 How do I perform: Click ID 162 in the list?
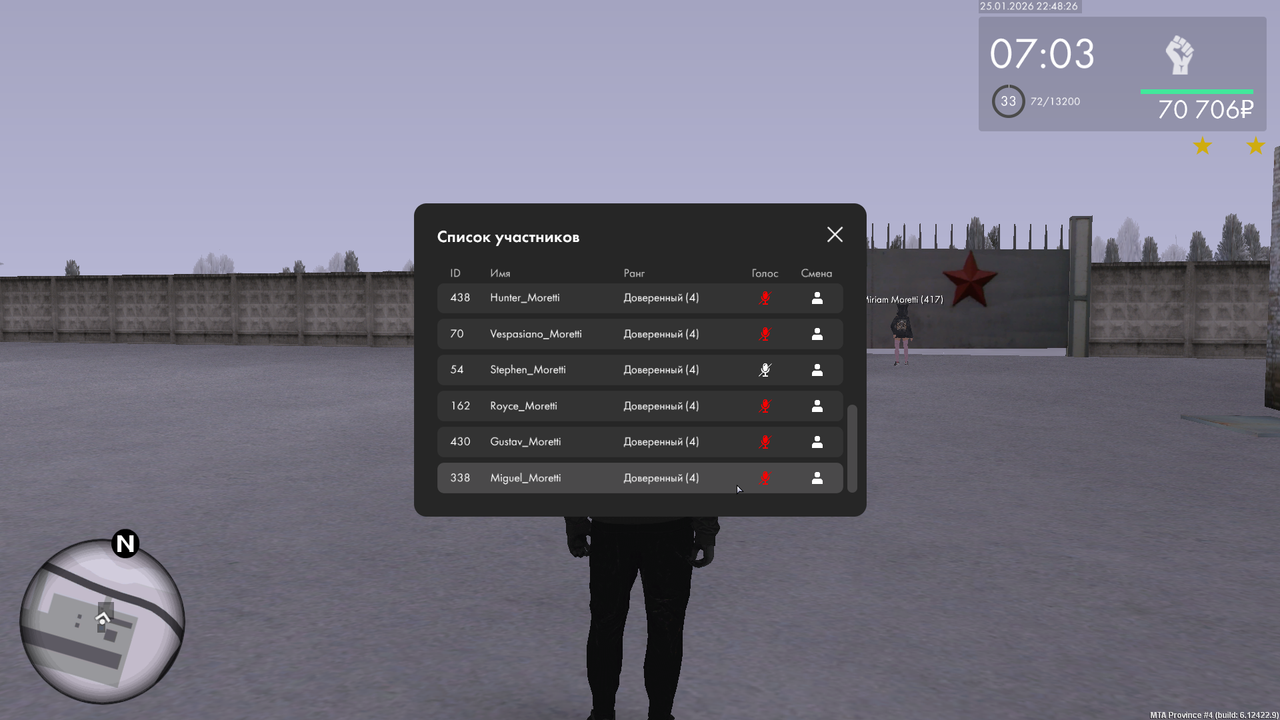pos(460,406)
